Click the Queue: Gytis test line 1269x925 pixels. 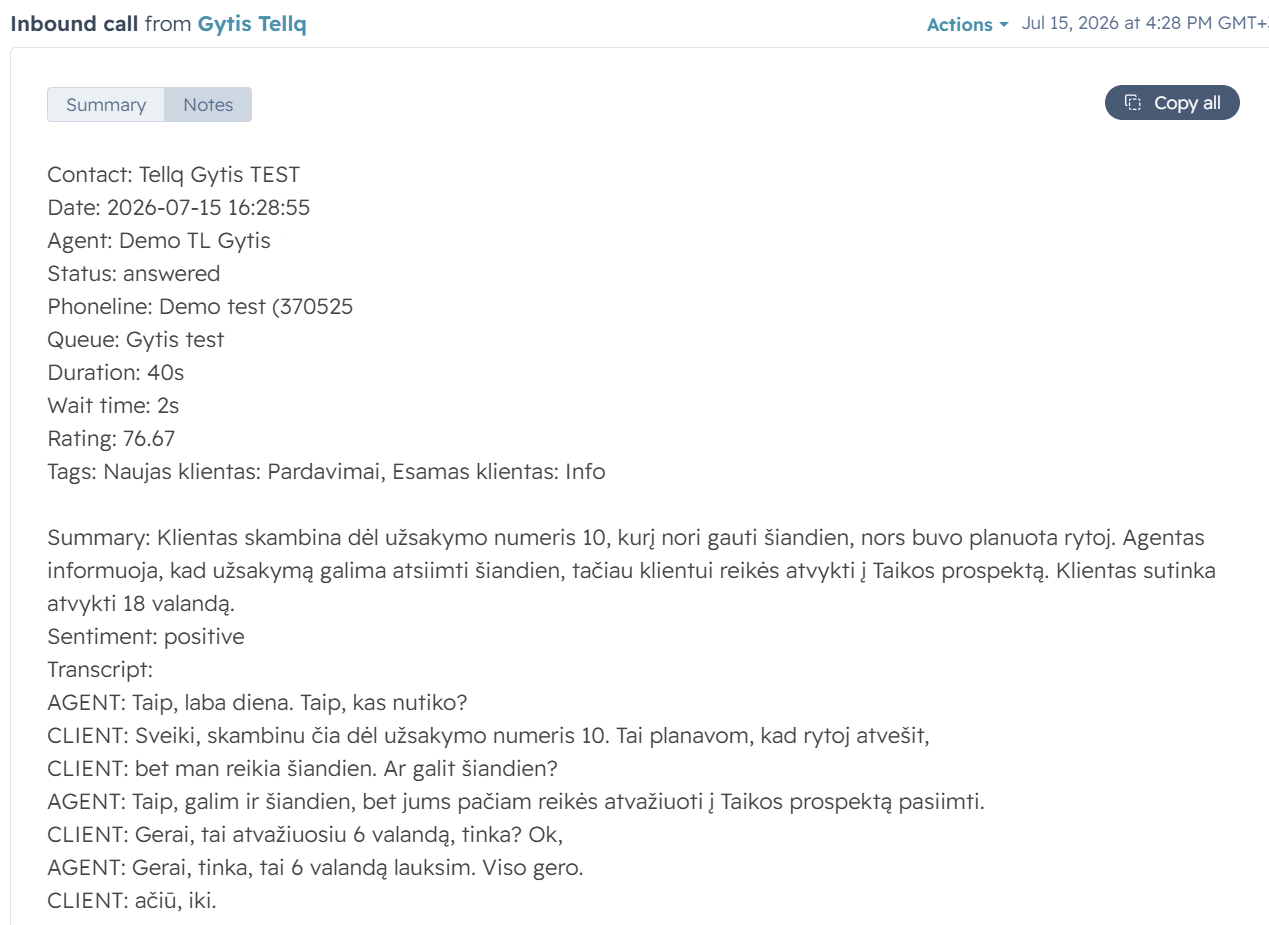(x=136, y=340)
